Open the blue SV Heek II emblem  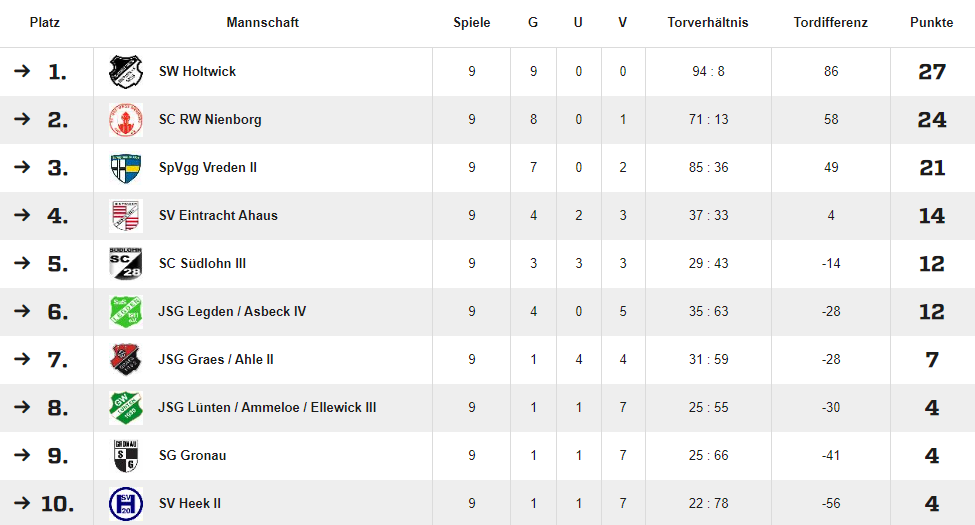pyautogui.click(x=126, y=503)
